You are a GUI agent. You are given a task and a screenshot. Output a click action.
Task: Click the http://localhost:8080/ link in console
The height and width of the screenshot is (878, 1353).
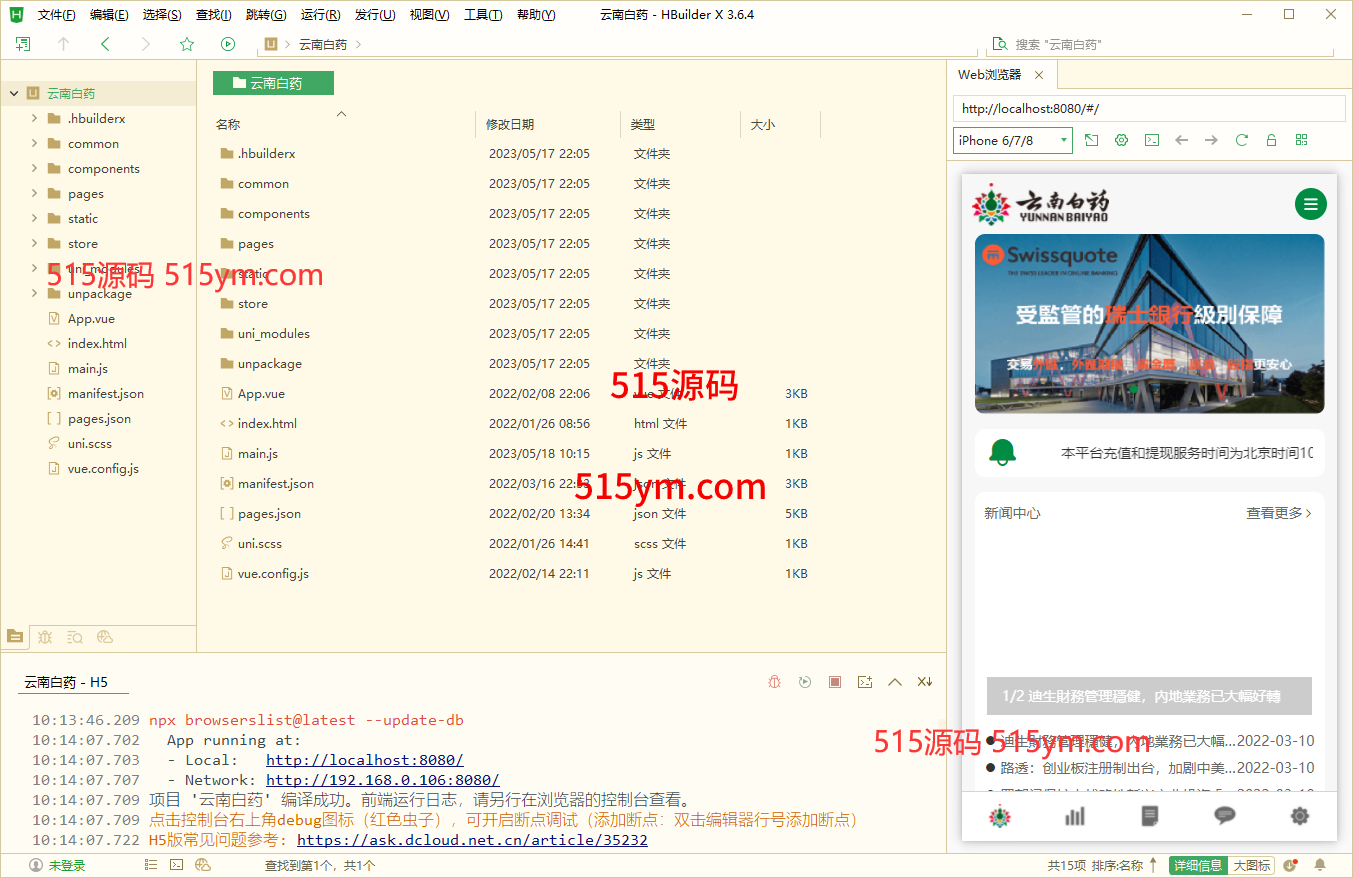pos(364,760)
